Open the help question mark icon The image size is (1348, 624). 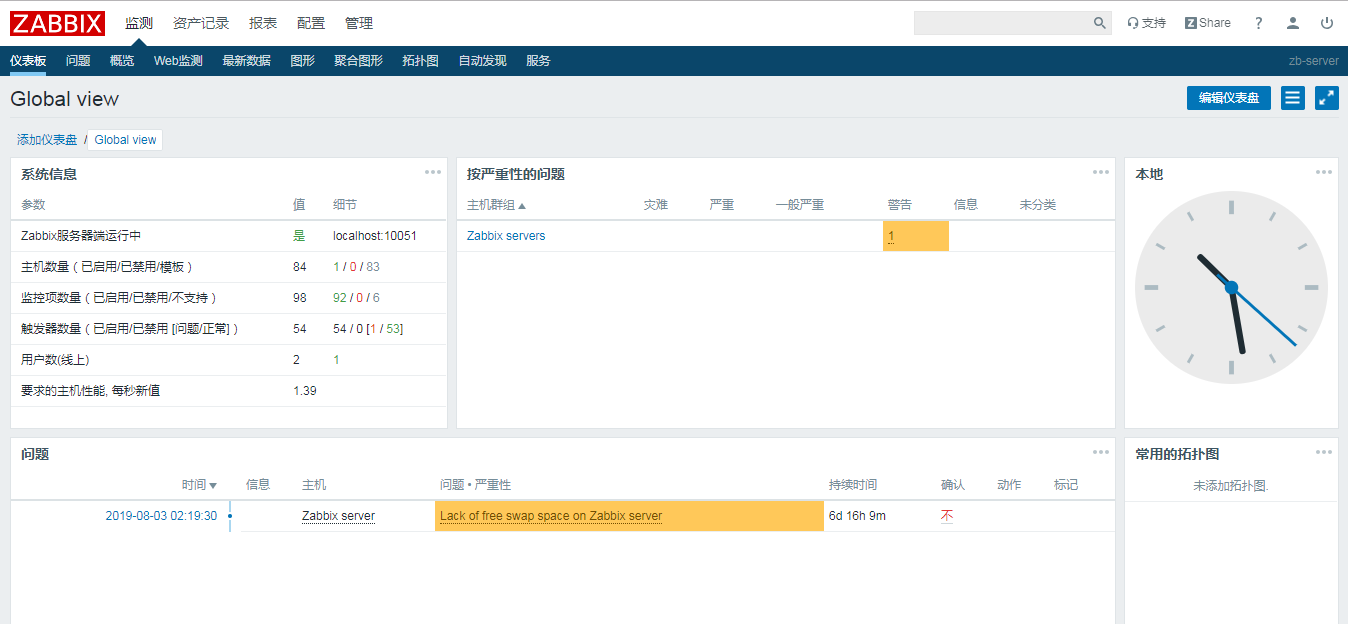1259,23
